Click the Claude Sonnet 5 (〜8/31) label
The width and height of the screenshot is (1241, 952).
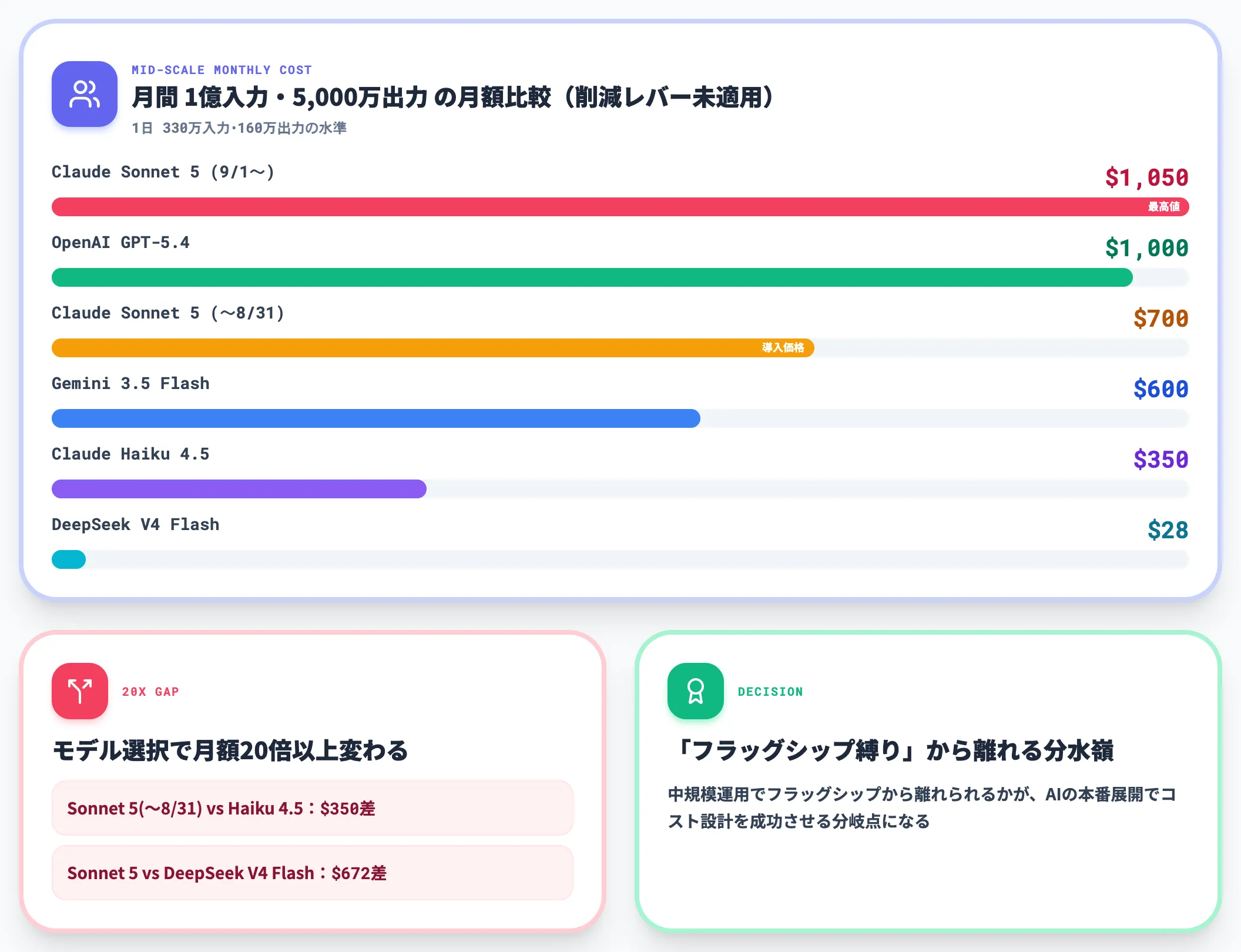[x=168, y=313]
